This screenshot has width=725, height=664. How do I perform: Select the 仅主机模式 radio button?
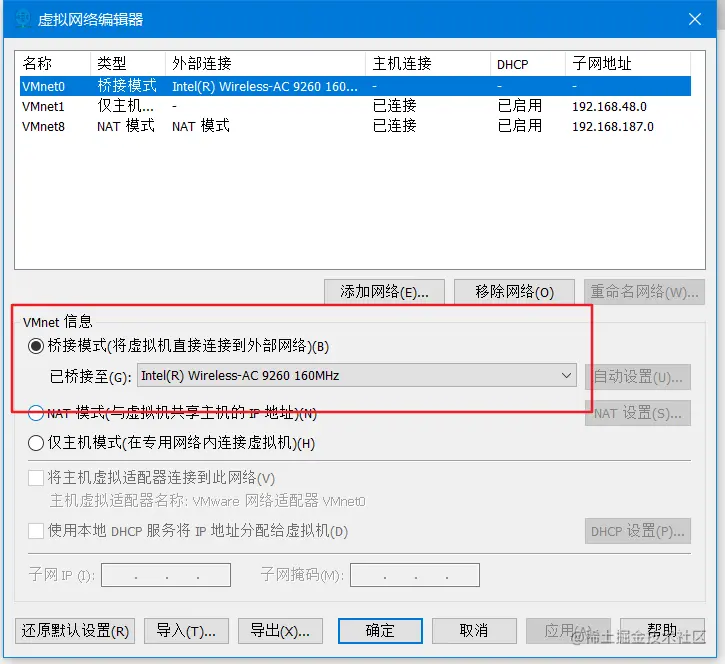[x=36, y=443]
